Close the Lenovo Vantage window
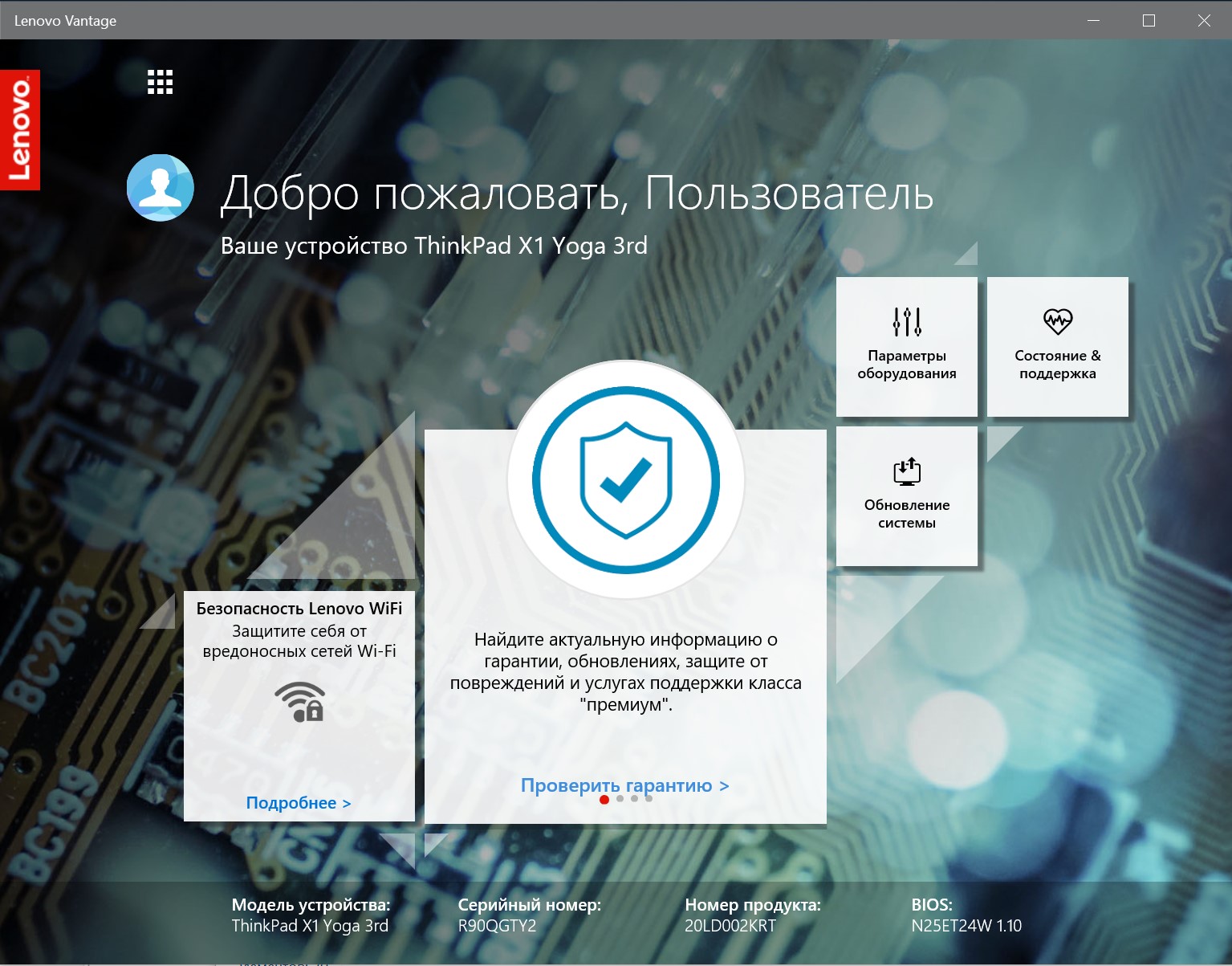The image size is (1232, 966). click(x=1204, y=20)
